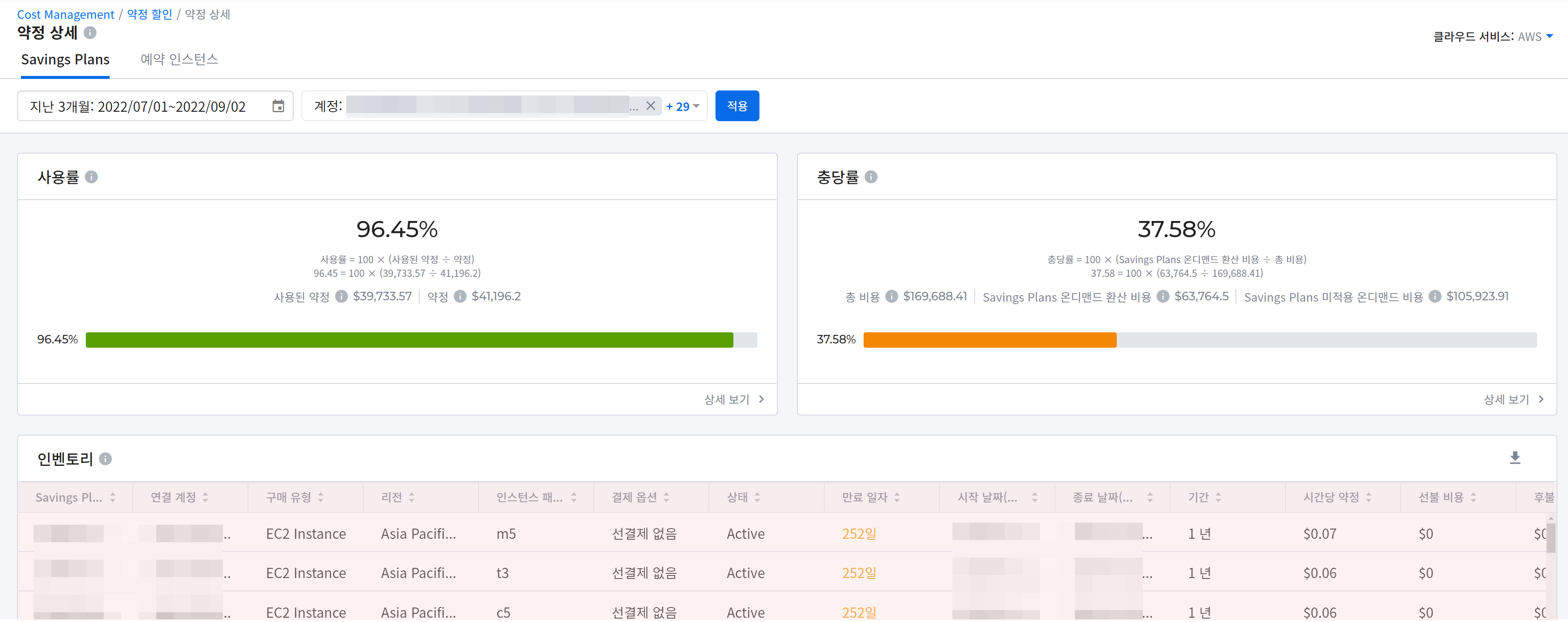Open the date range calendar icon
The image size is (1568, 622).
(x=278, y=106)
